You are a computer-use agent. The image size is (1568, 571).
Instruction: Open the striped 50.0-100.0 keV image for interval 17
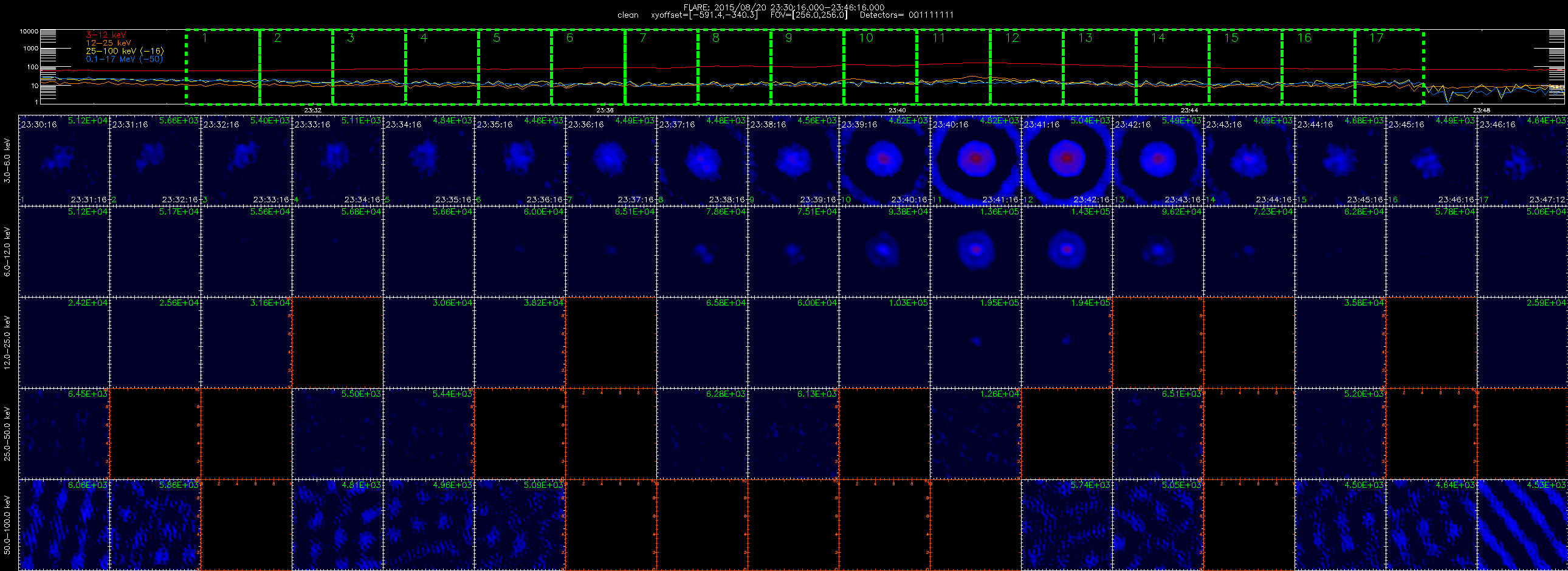coord(1522,524)
